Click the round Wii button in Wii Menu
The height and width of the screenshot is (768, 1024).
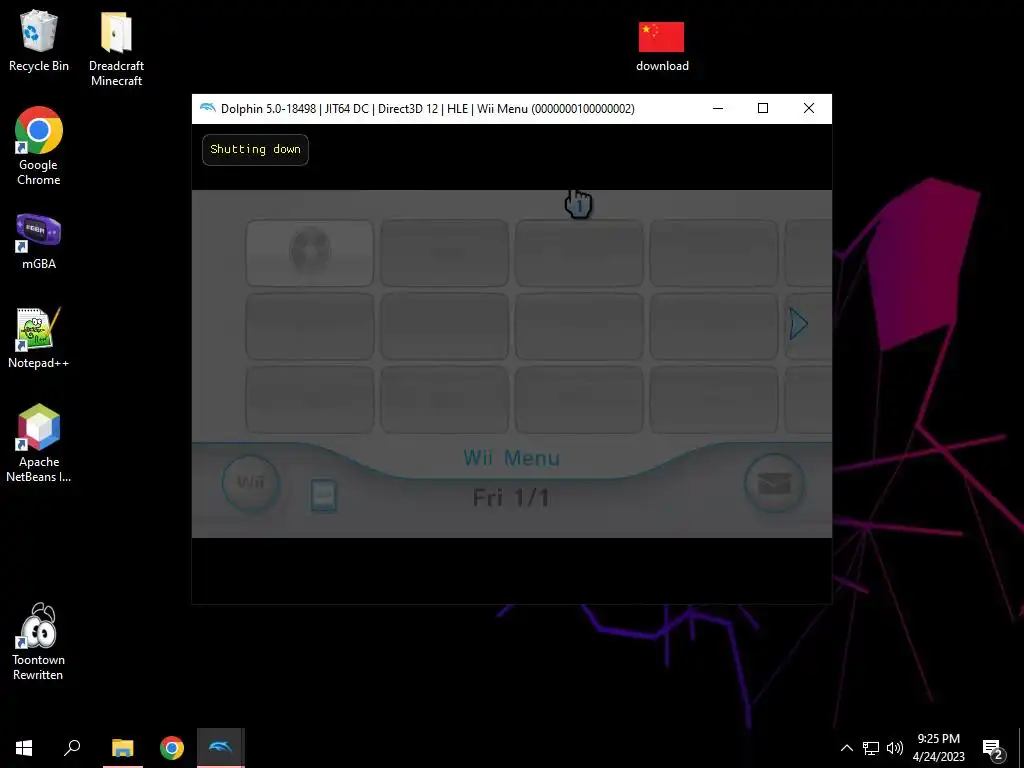[251, 483]
